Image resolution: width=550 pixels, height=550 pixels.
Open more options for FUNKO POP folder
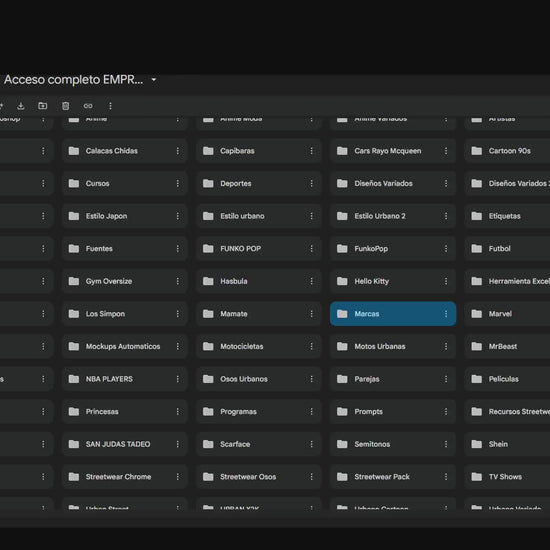(311, 249)
